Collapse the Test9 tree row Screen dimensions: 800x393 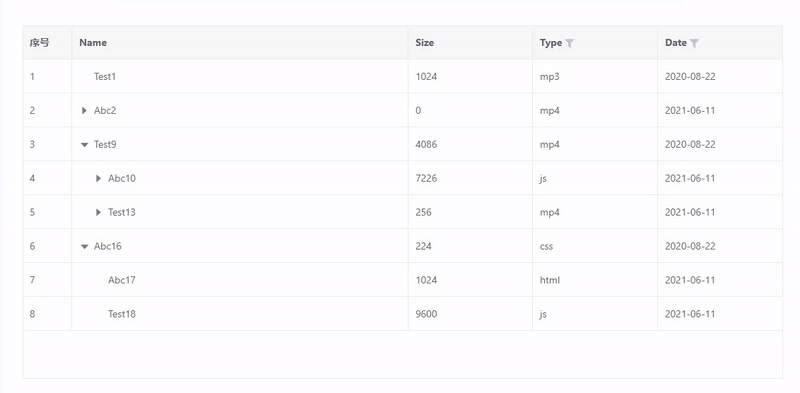coord(84,144)
